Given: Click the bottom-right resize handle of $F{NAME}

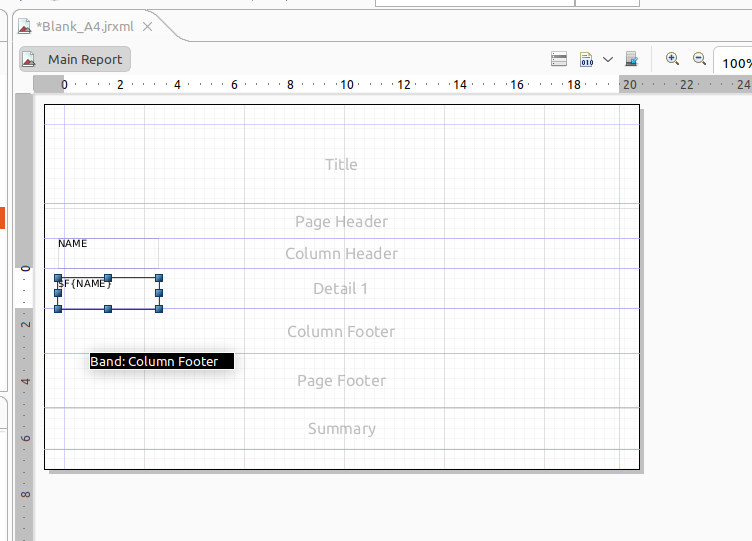Looking at the screenshot, I should click(x=159, y=308).
